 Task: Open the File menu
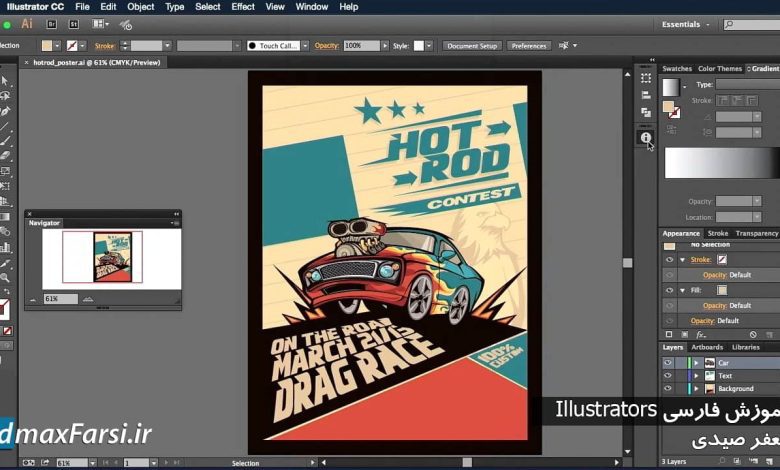coord(82,7)
